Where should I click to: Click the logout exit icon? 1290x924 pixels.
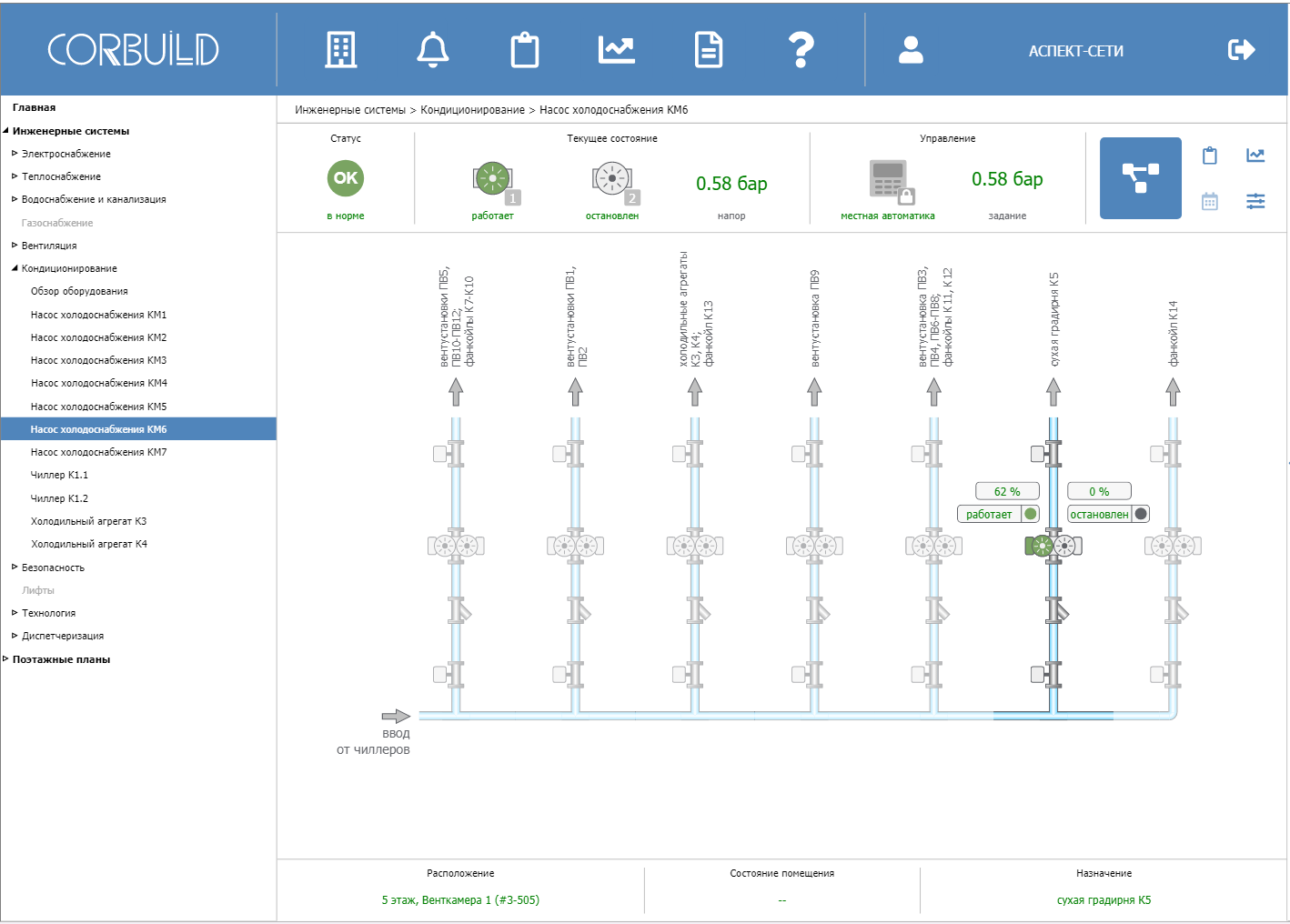pos(1241,50)
